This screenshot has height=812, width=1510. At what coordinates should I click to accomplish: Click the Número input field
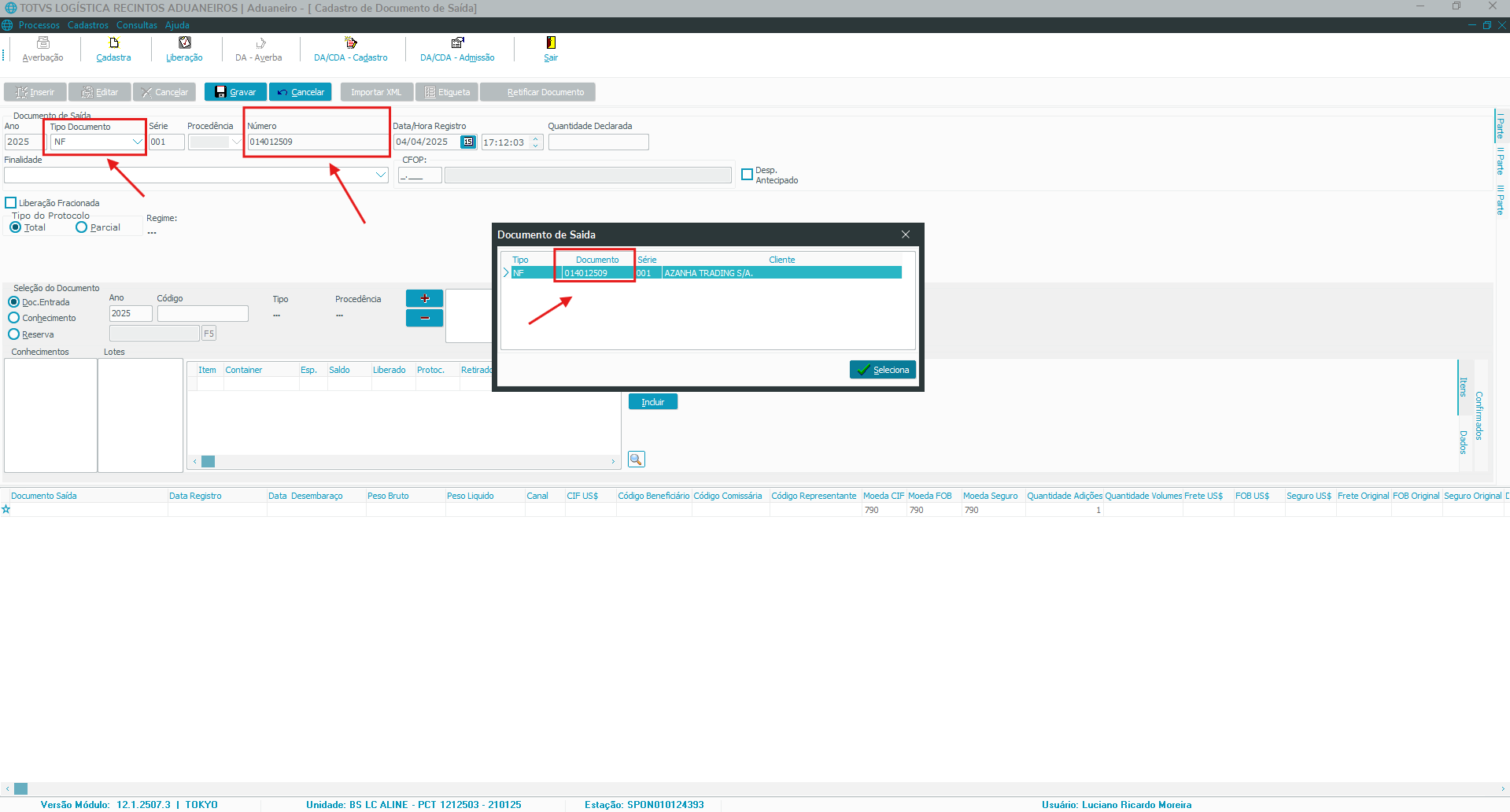[317, 142]
